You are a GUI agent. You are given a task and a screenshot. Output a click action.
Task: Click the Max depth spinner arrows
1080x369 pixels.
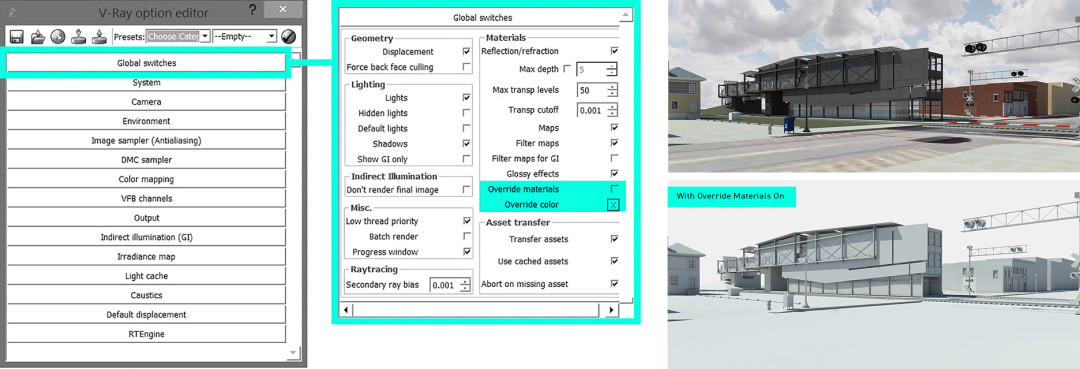click(x=612, y=69)
